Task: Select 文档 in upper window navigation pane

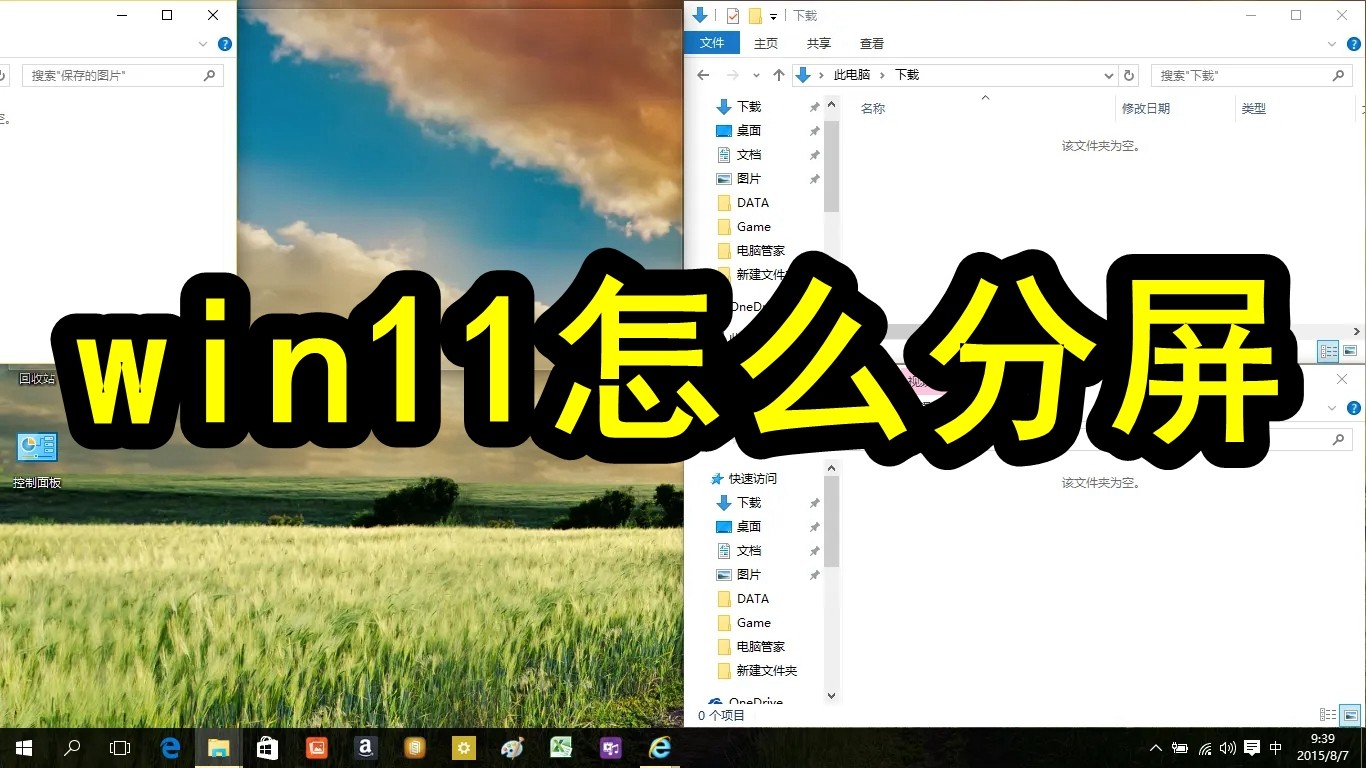Action: [x=749, y=155]
